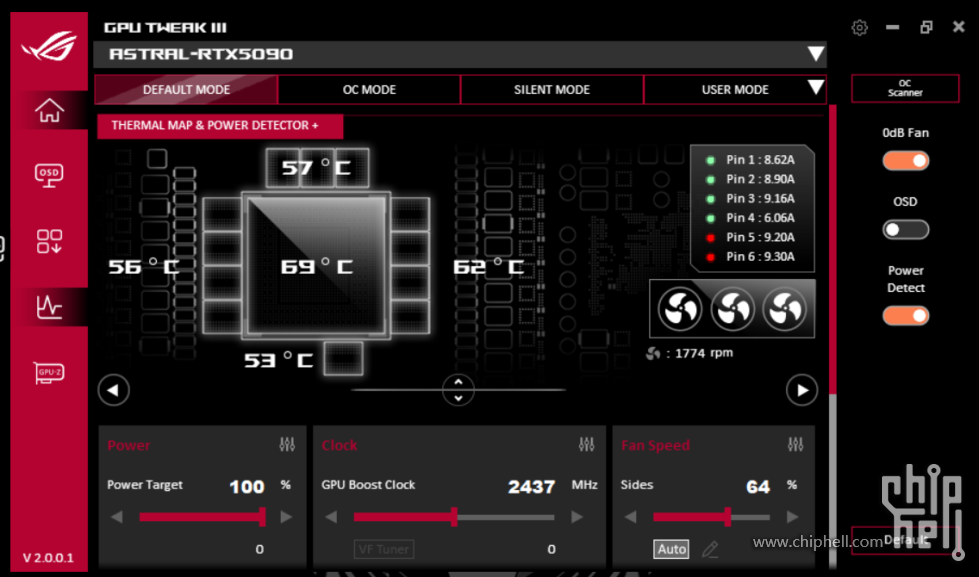Open the monitoring graph sidebar icon
This screenshot has height=577, width=979.
[x=49, y=306]
